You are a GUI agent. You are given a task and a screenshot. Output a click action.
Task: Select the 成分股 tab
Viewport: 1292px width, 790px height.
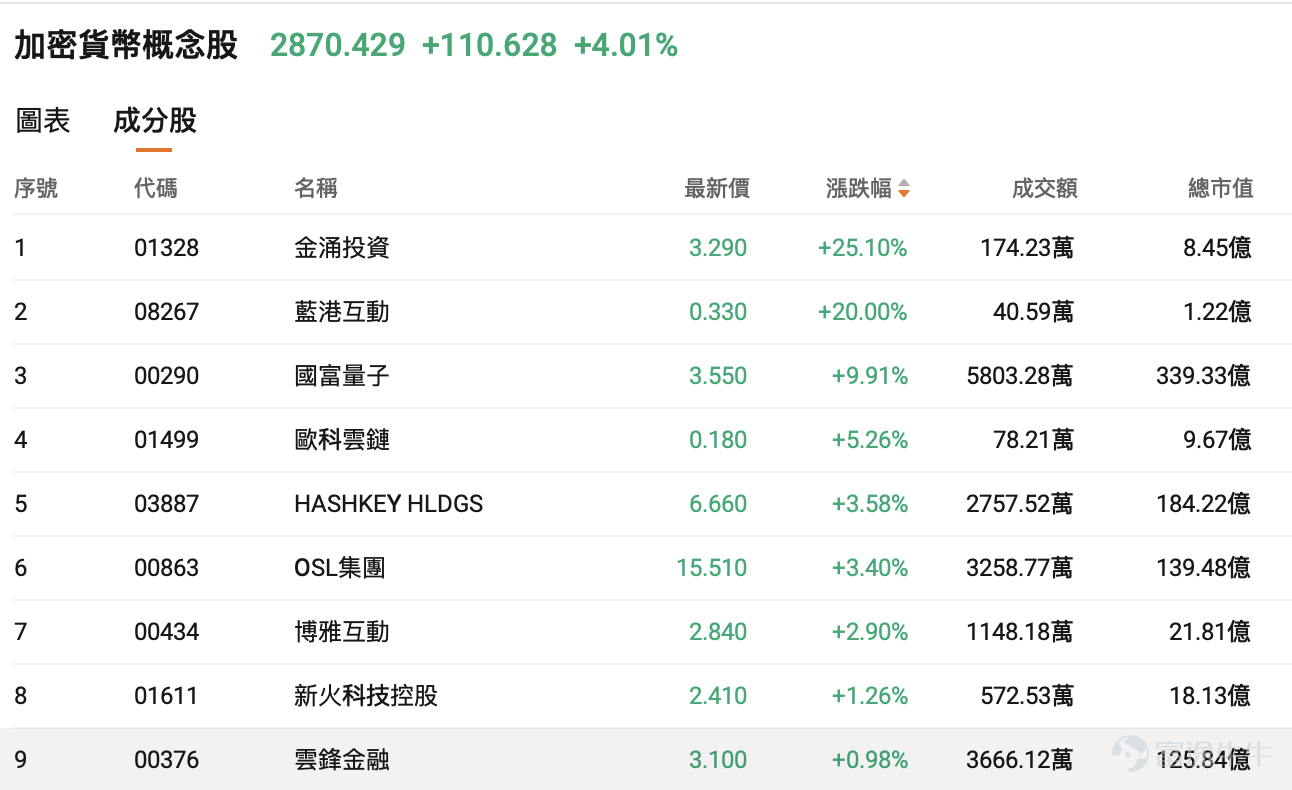coord(154,121)
